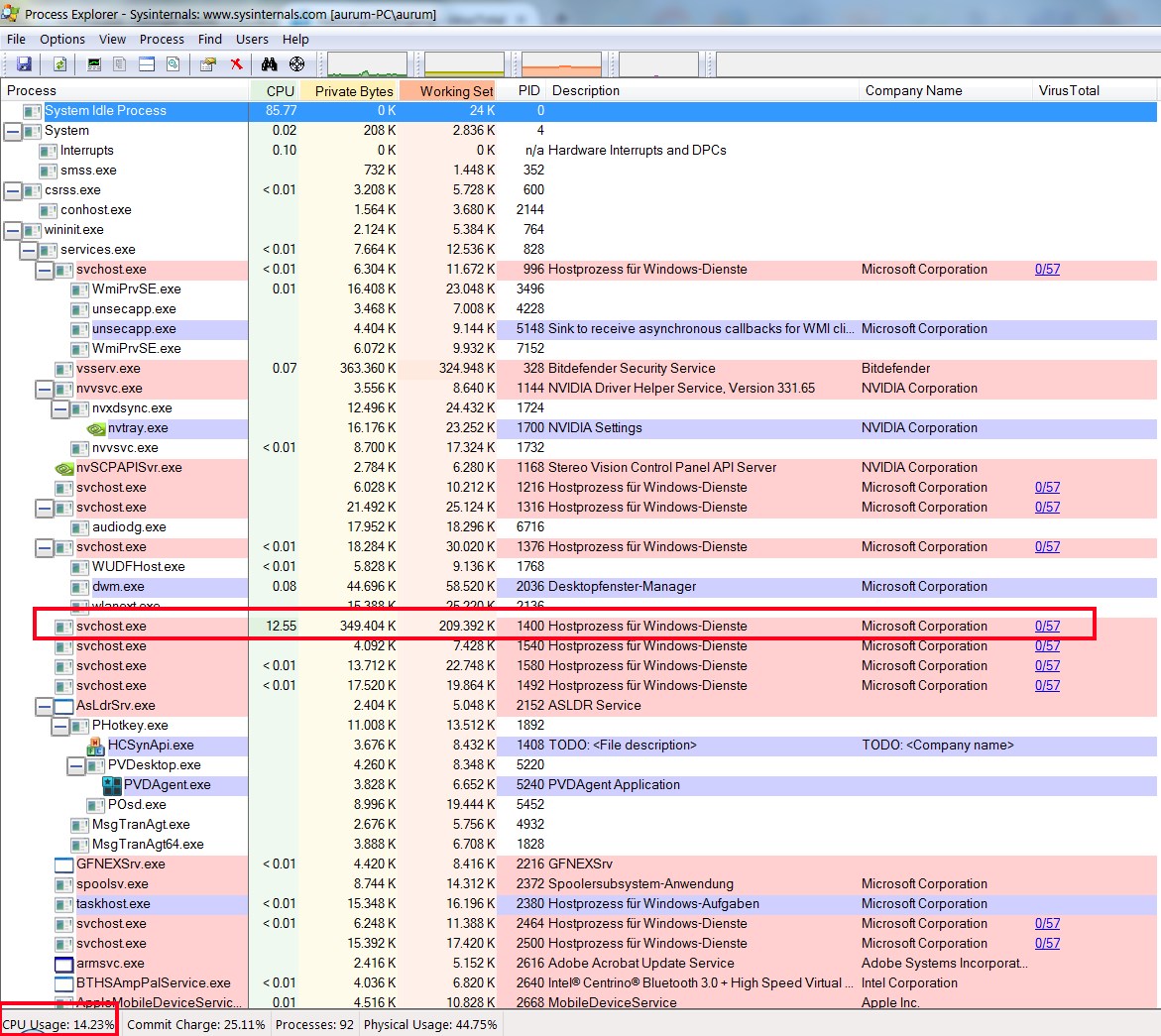Sort by the Working Set column header
This screenshot has height=1036, width=1161.
coord(448,91)
